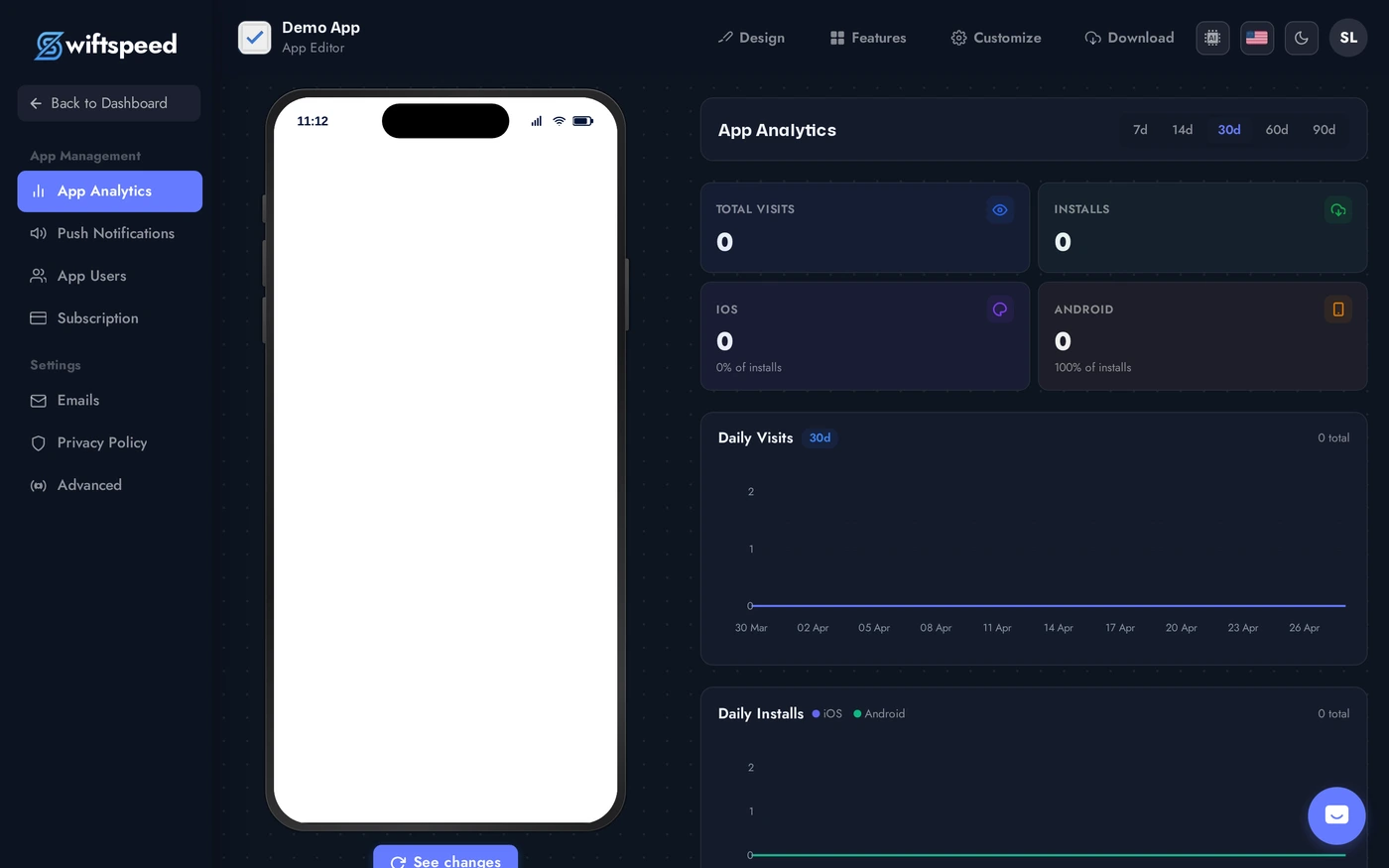Click the cloud icon on the Installs card
The width and height of the screenshot is (1389, 868).
(1337, 209)
